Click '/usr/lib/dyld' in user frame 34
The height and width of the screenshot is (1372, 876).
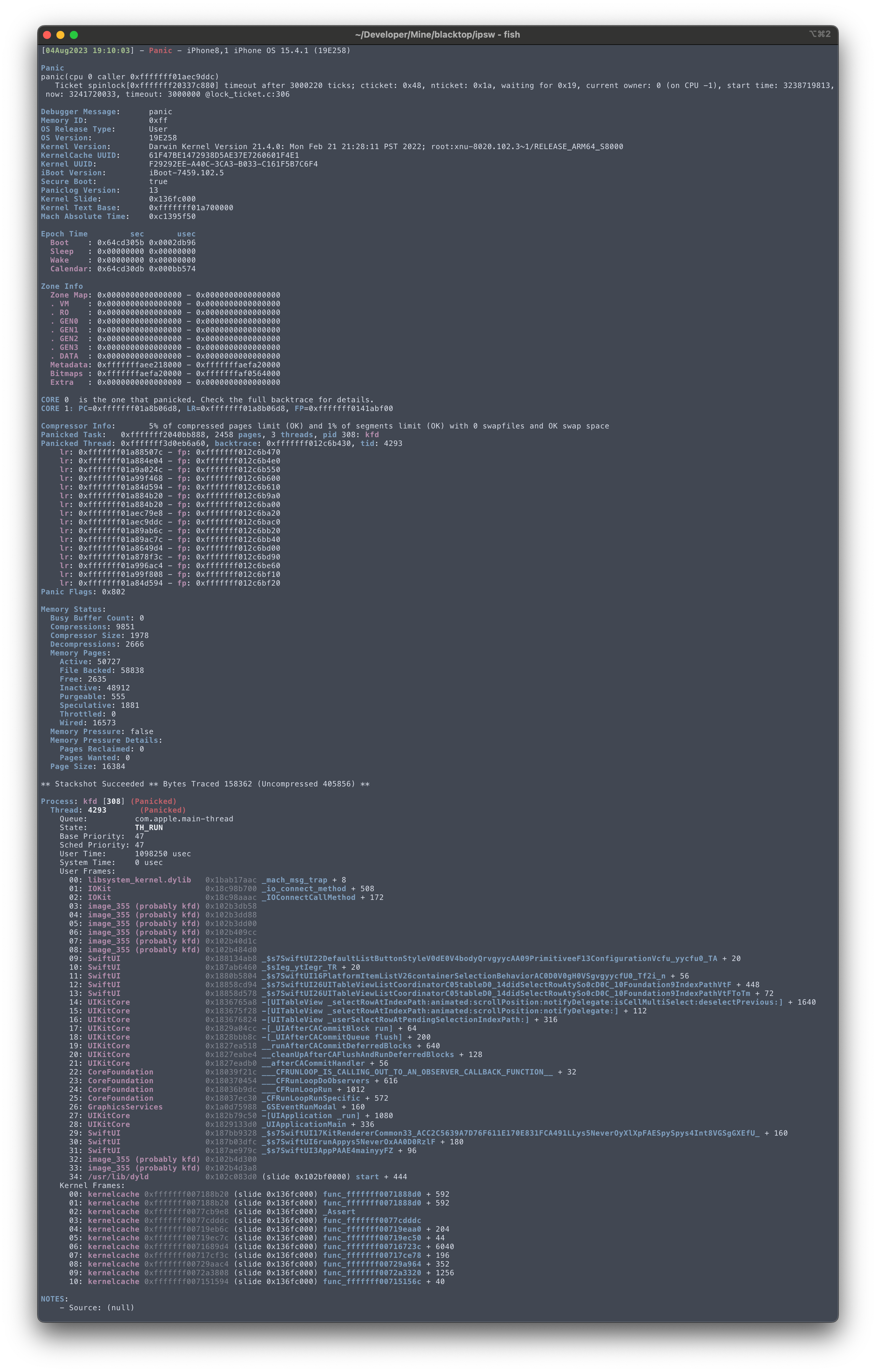[118, 1177]
